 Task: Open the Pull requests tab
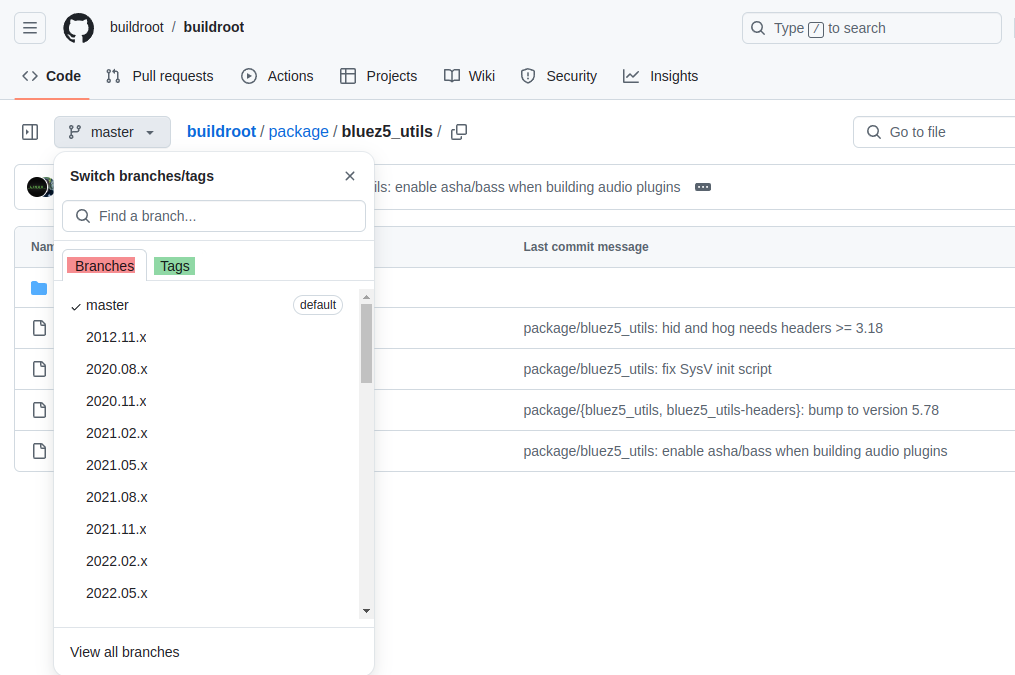tap(159, 76)
